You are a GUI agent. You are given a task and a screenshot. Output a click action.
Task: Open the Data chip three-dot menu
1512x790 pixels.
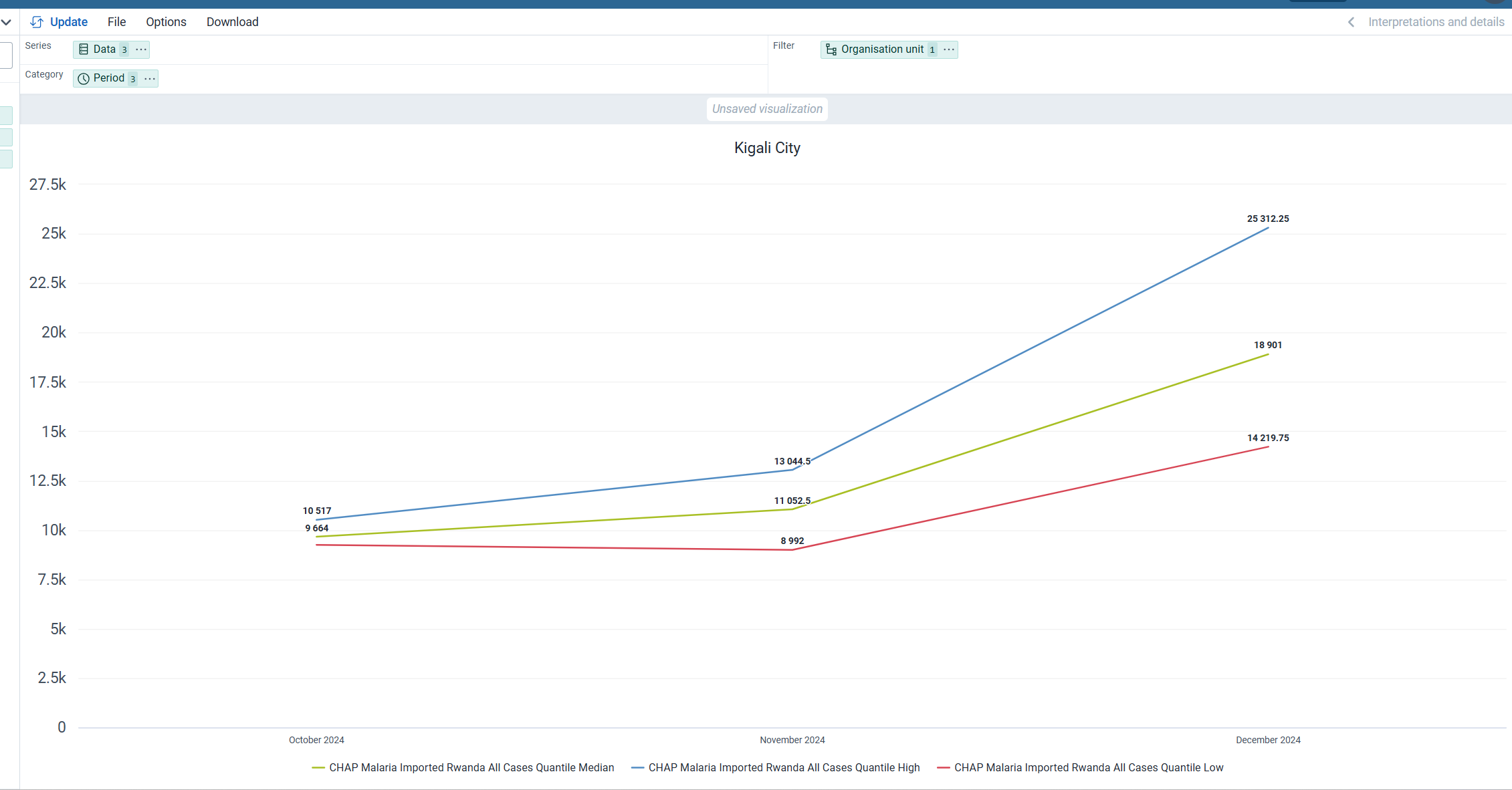[x=141, y=49]
